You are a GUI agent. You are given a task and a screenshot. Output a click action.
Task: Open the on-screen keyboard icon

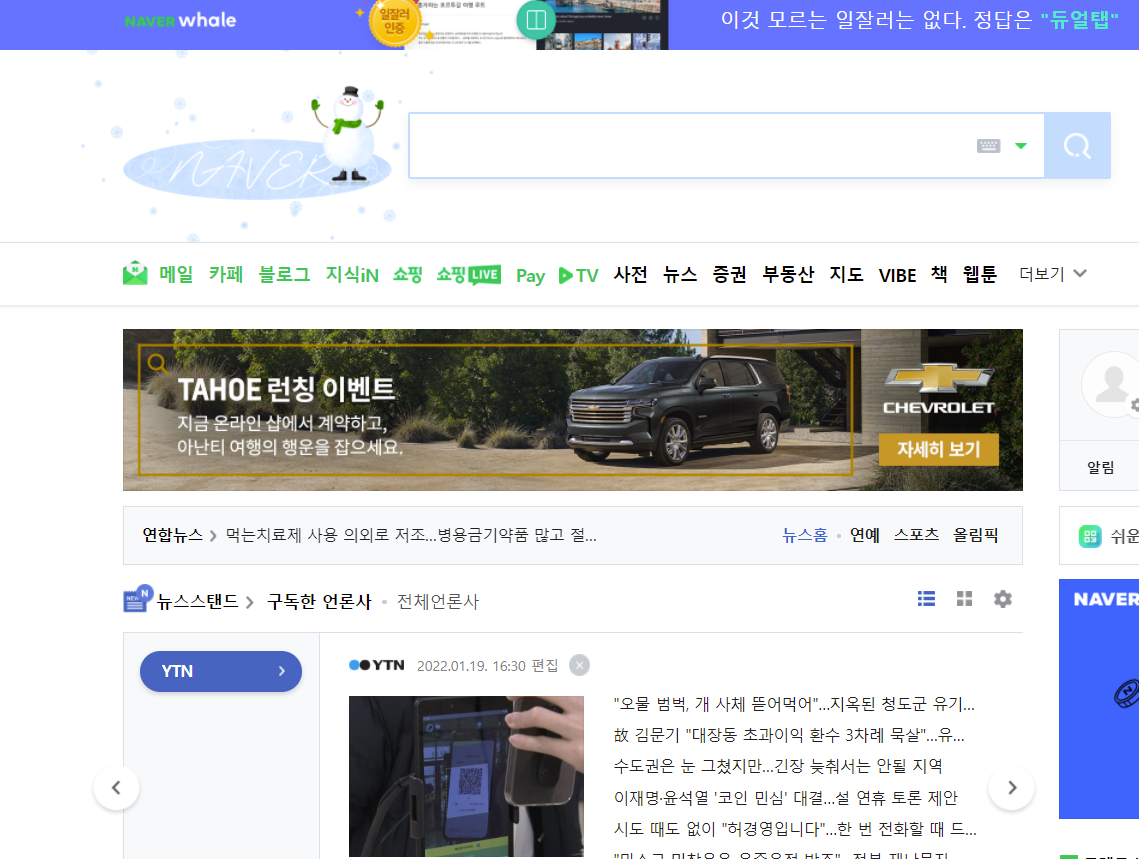pos(988,146)
